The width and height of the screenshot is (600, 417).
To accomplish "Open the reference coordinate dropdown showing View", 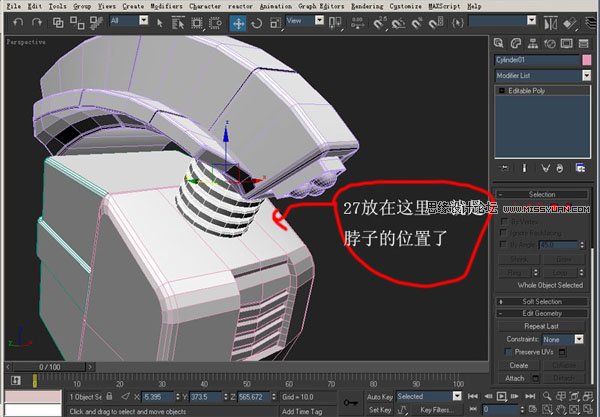I will click(x=320, y=20).
